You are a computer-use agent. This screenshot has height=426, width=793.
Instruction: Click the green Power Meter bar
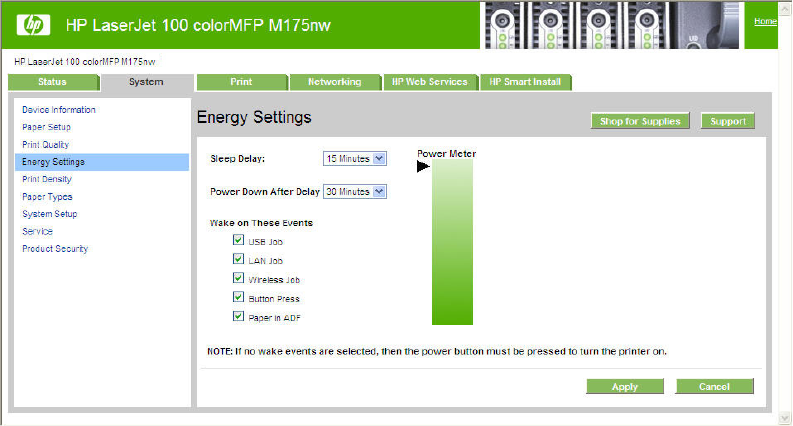point(452,242)
